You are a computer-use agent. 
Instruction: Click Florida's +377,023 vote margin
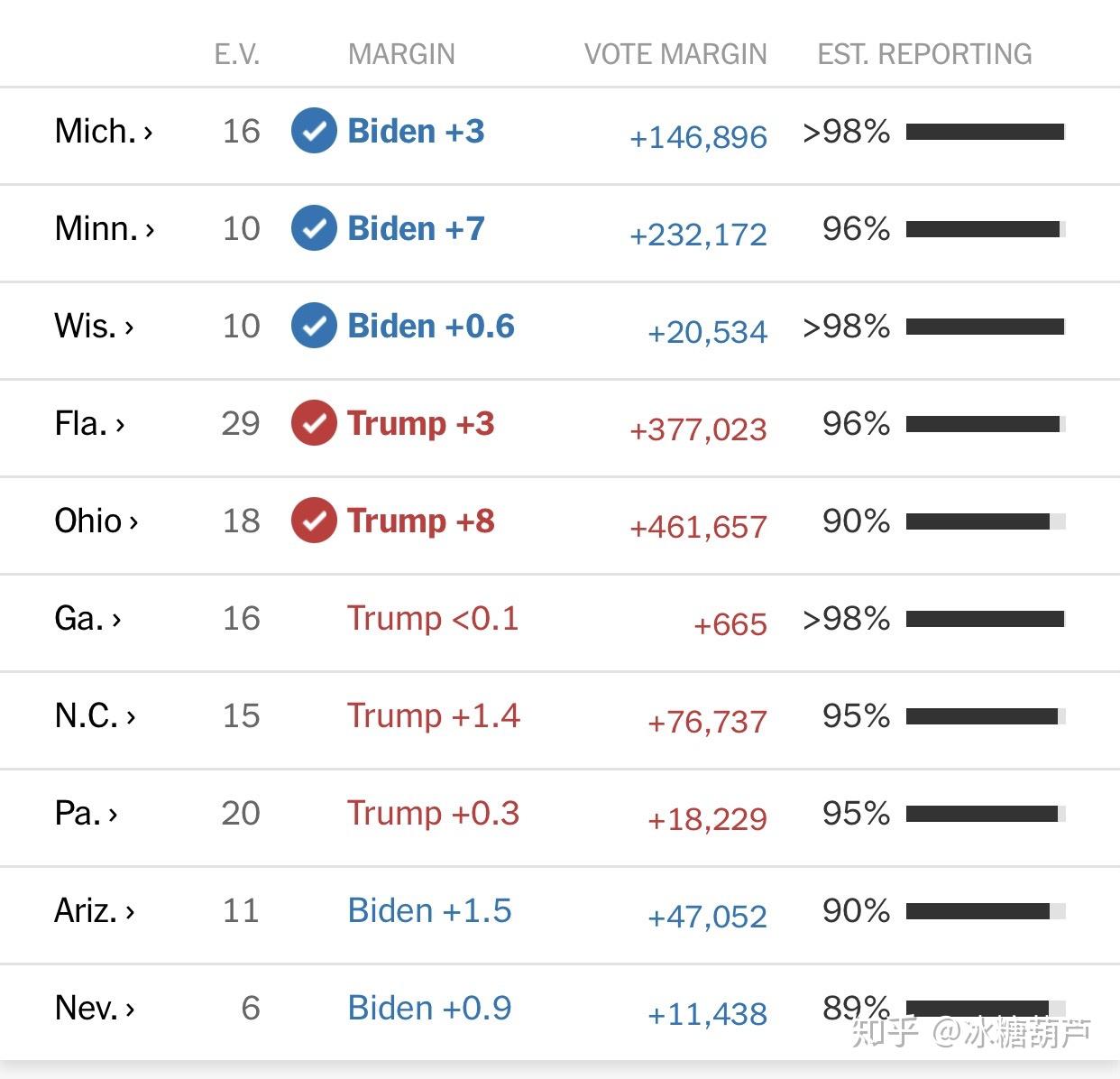point(698,429)
